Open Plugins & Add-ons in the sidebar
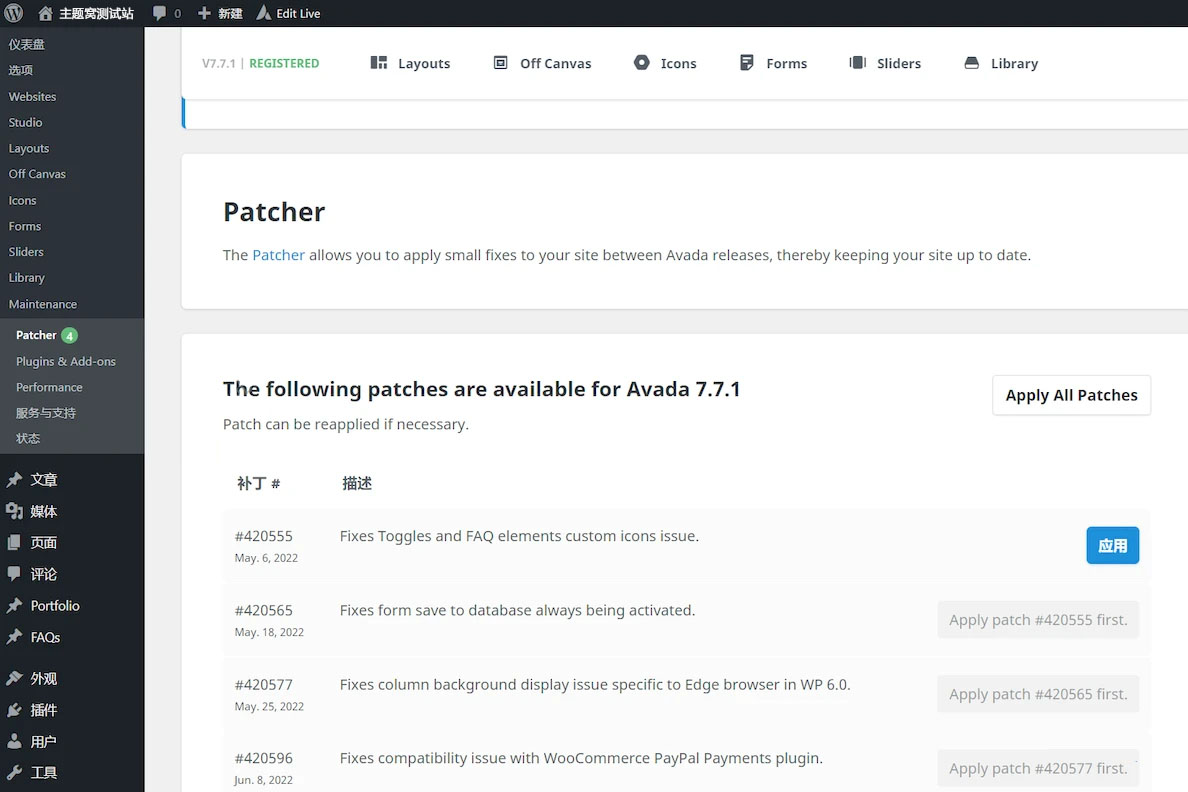 click(66, 362)
